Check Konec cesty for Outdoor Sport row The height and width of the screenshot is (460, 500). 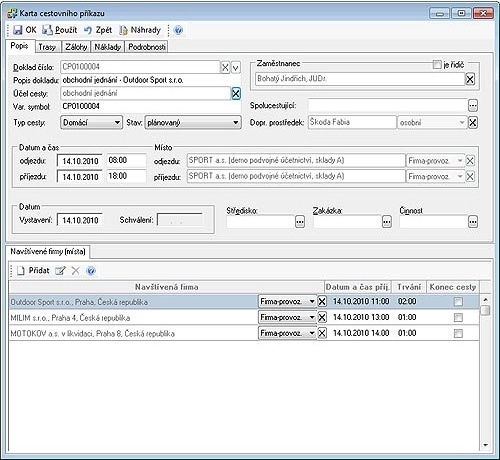point(458,302)
